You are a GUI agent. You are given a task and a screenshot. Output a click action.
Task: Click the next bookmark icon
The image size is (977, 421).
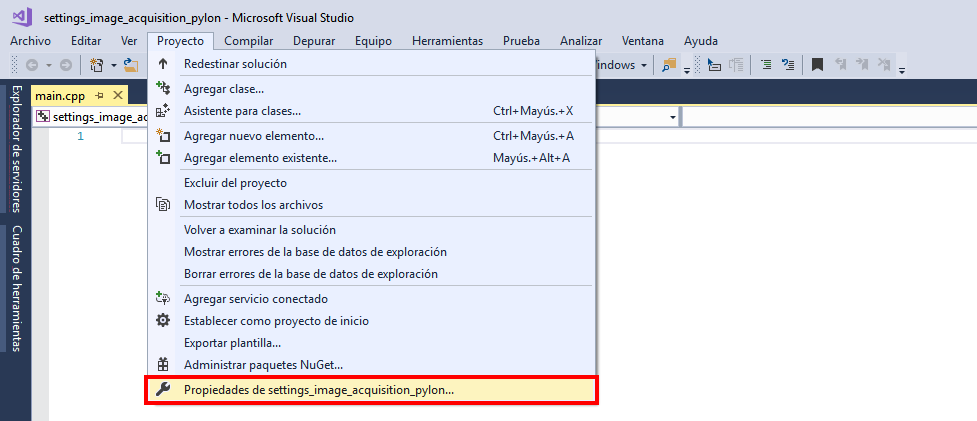(x=862, y=64)
